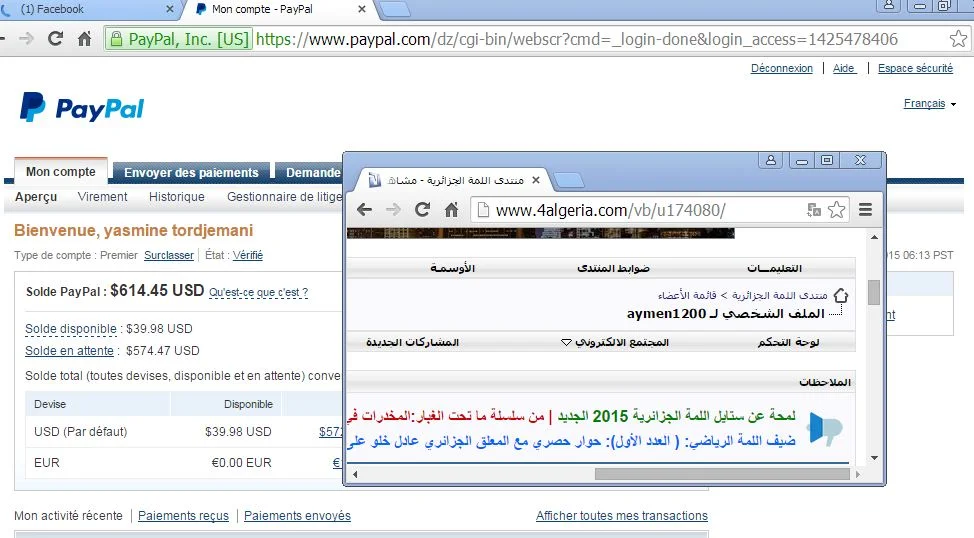Open لوحة التحكم control panel link
The height and width of the screenshot is (538, 974).
pos(788,342)
